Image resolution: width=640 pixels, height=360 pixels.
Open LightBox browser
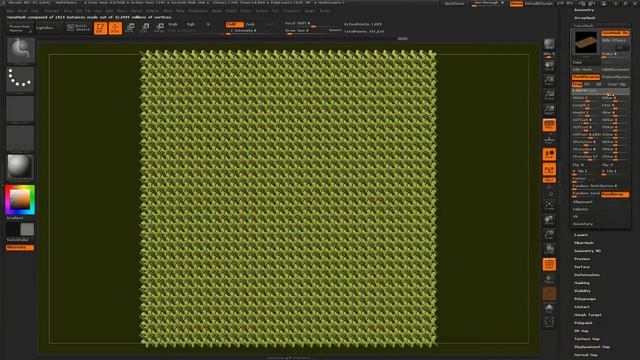point(44,28)
